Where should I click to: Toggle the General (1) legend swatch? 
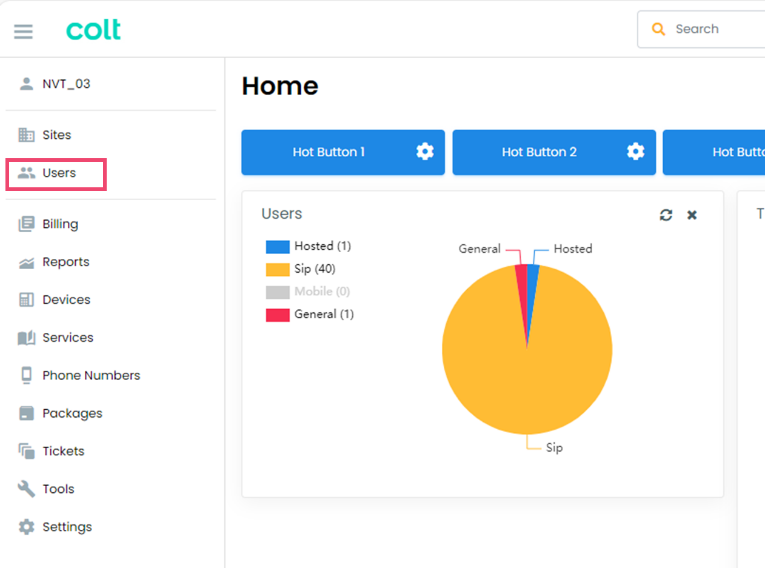point(278,315)
